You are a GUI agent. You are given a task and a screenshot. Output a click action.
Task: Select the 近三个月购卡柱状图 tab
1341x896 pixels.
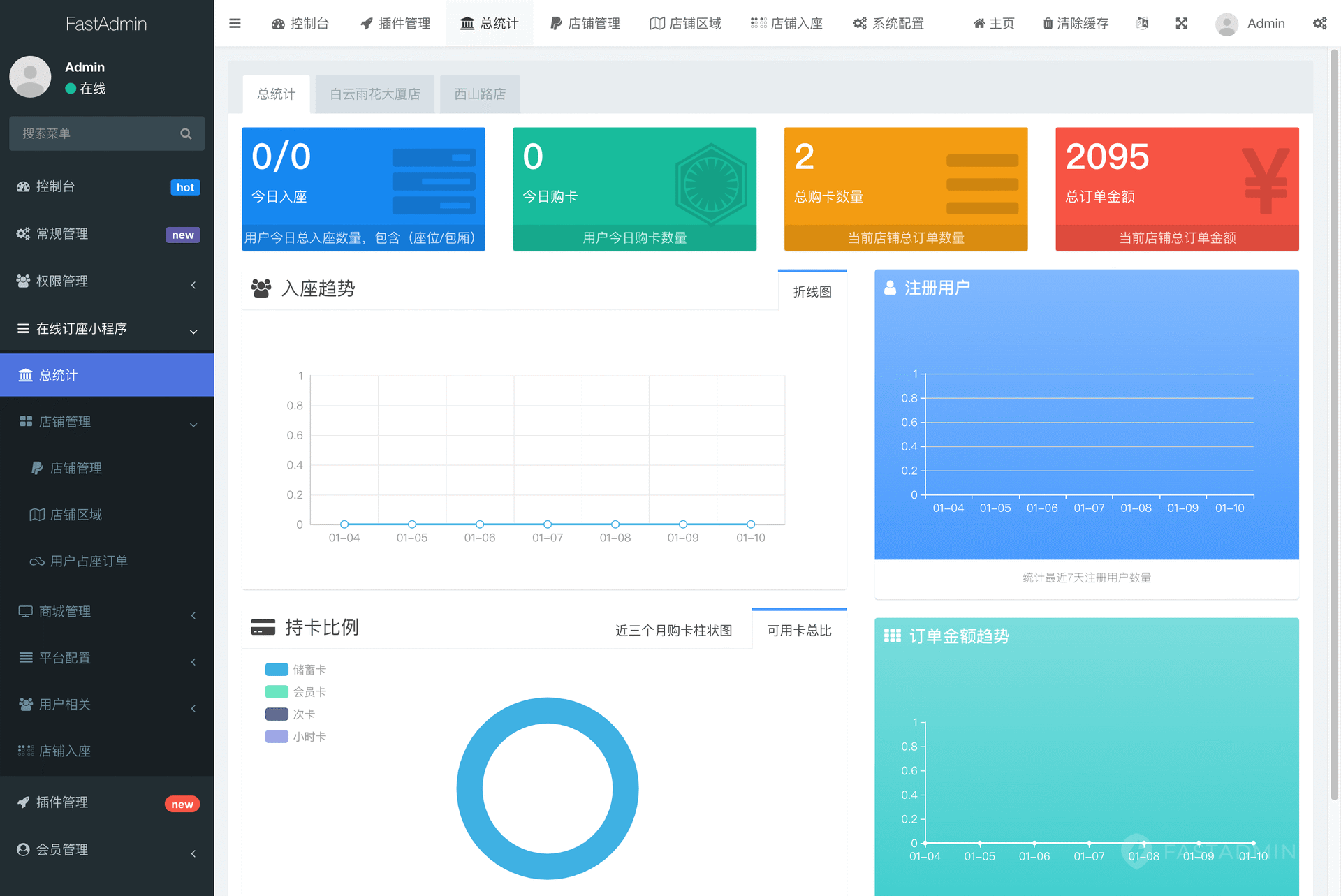(673, 630)
